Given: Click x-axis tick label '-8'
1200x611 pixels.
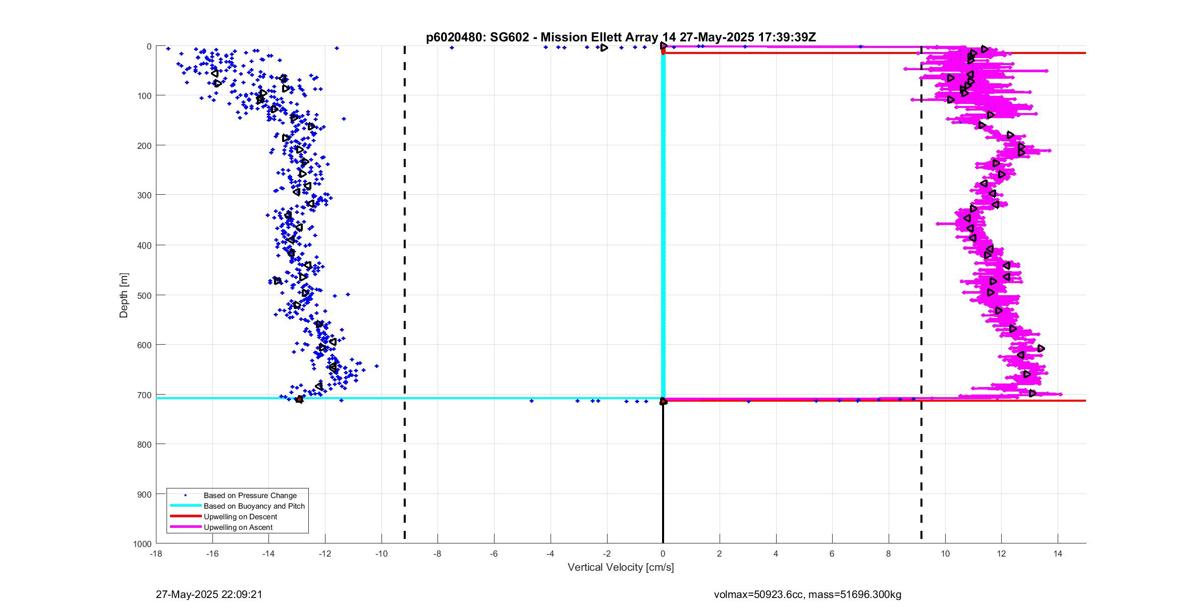Looking at the screenshot, I should pyautogui.click(x=438, y=553).
